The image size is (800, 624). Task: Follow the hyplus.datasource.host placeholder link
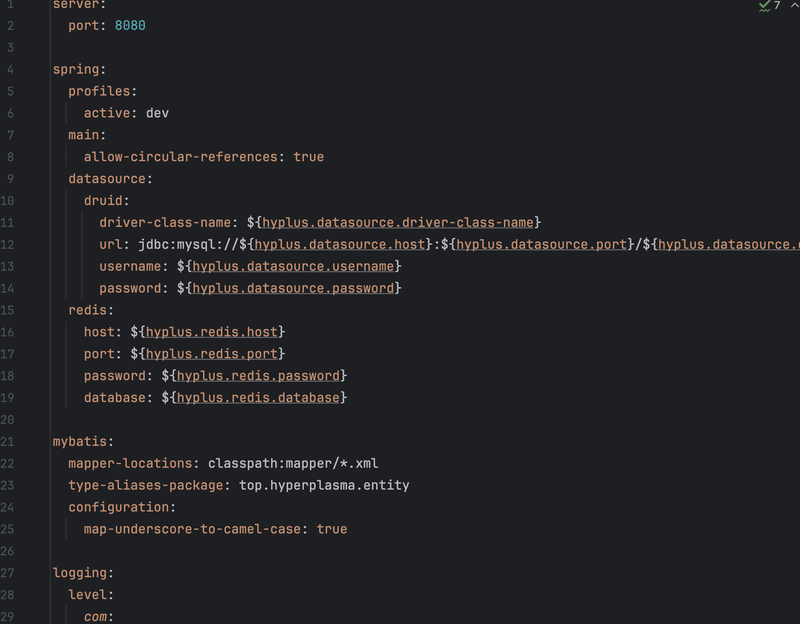340,244
